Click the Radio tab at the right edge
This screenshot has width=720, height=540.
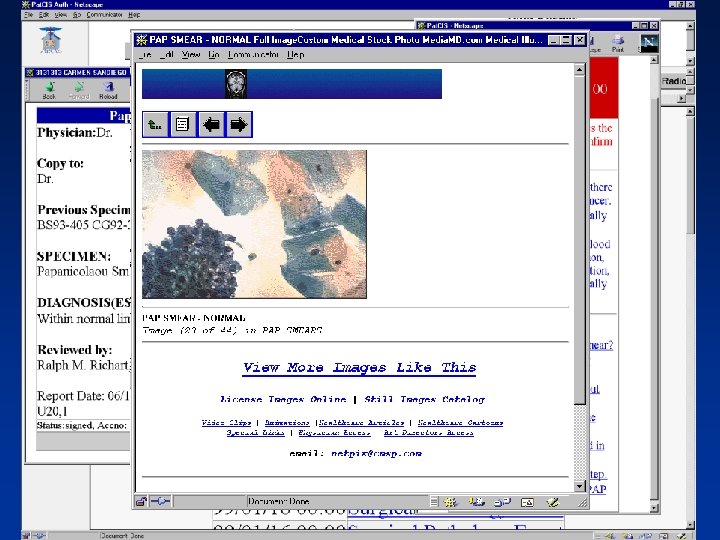[x=674, y=81]
